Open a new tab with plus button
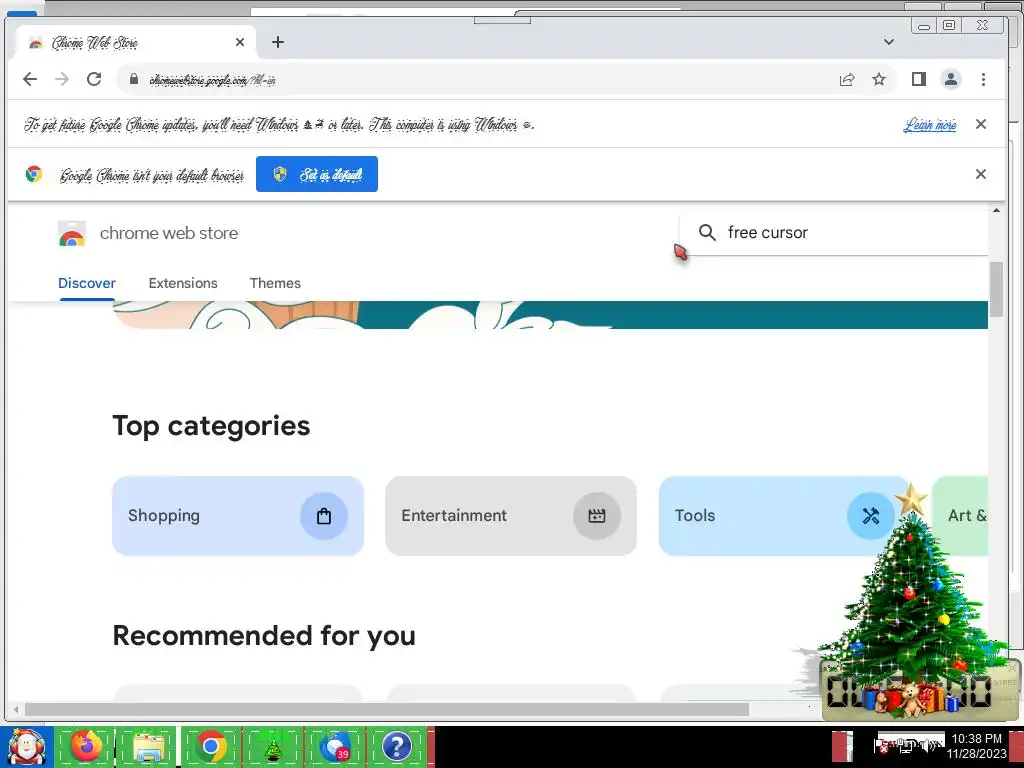Image resolution: width=1024 pixels, height=768 pixels. coord(278,42)
